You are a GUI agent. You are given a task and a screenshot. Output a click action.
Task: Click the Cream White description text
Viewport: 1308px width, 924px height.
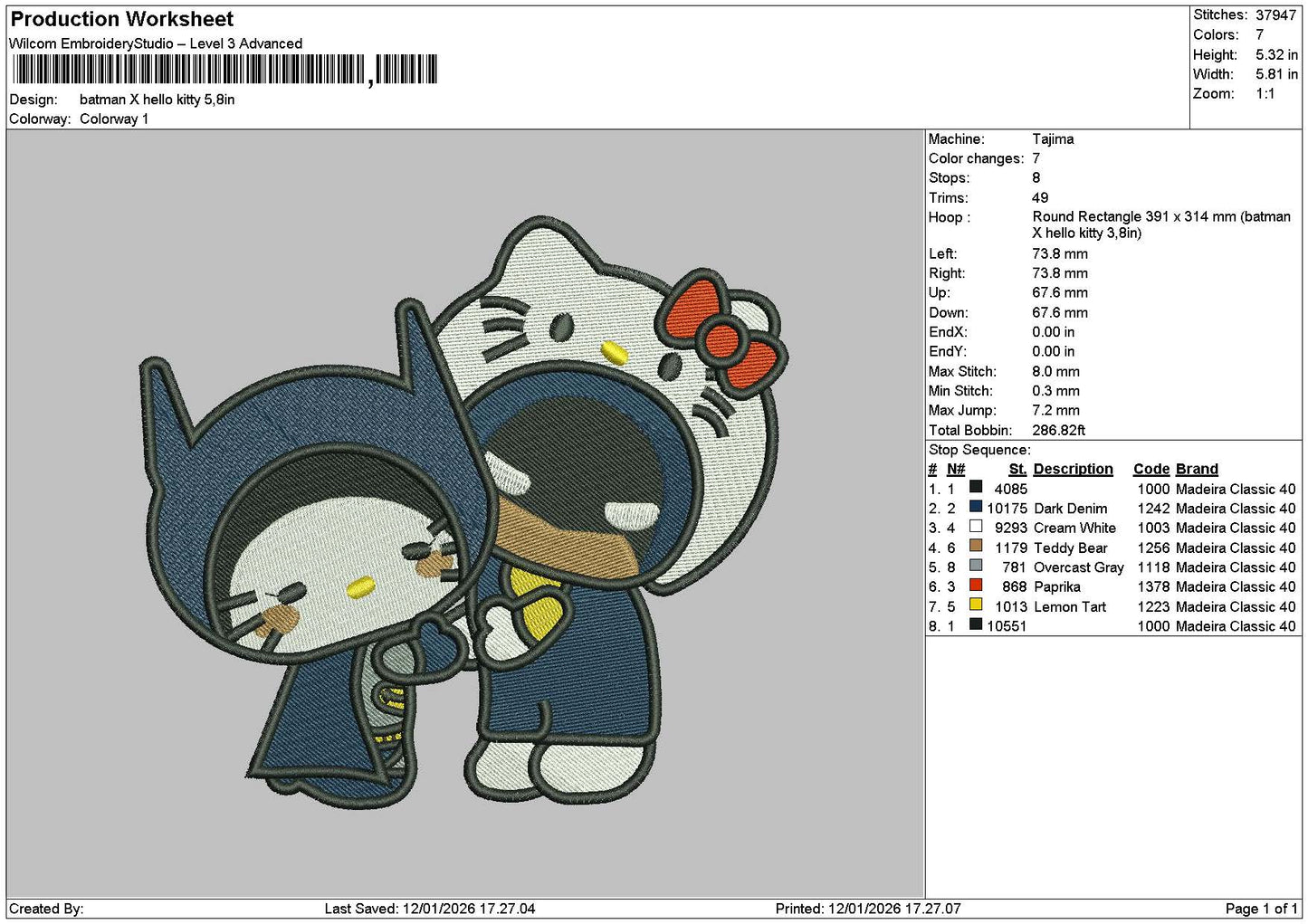(x=1075, y=529)
